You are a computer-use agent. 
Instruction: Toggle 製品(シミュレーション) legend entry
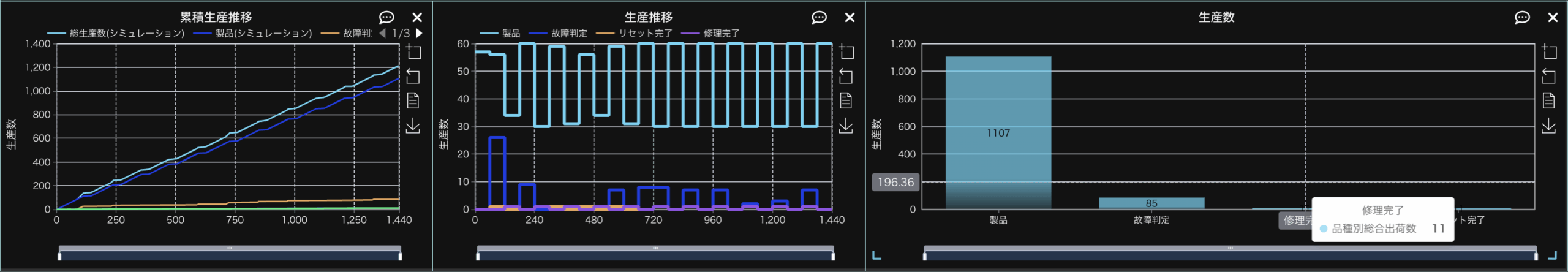[x=253, y=33]
